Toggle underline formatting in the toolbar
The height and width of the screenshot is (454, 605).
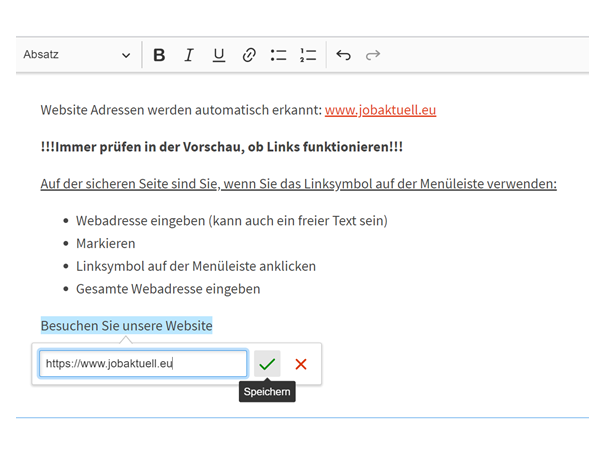(x=219, y=55)
